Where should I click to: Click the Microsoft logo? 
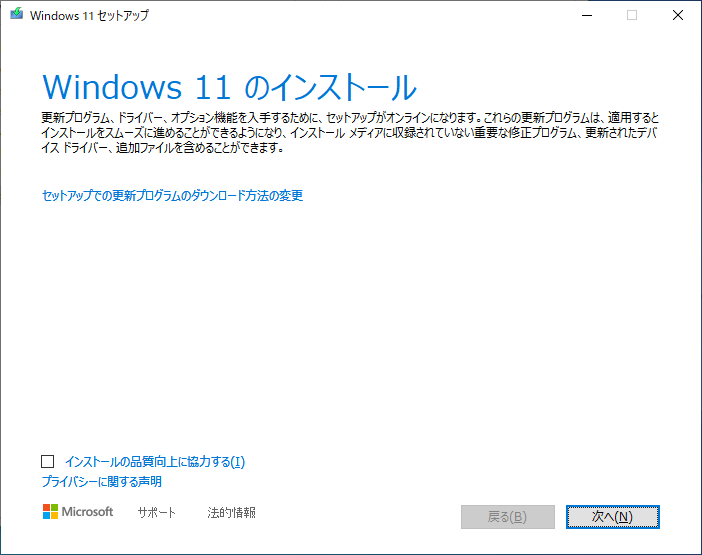(x=78, y=512)
